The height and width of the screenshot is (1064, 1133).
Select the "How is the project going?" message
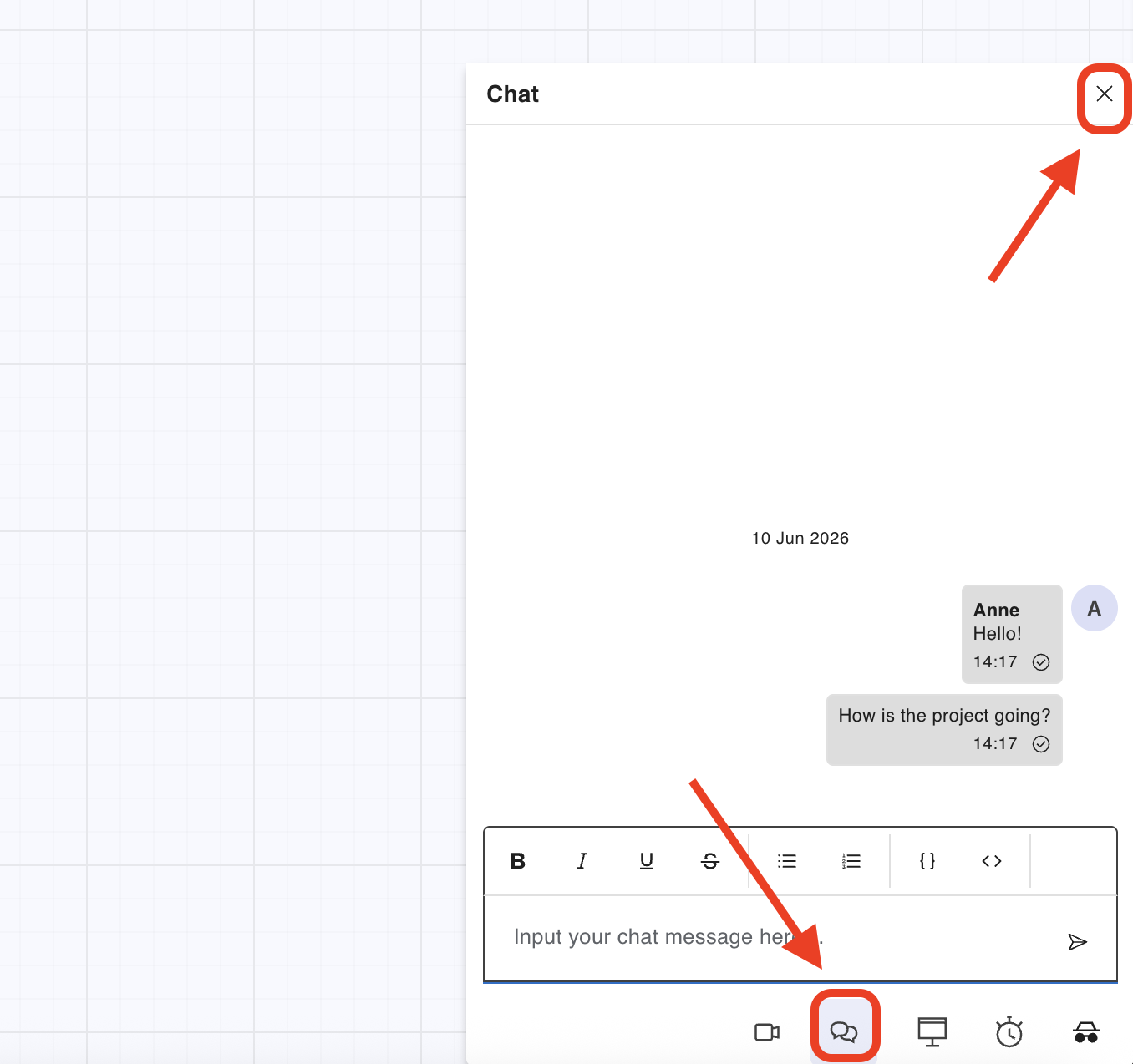(x=944, y=730)
